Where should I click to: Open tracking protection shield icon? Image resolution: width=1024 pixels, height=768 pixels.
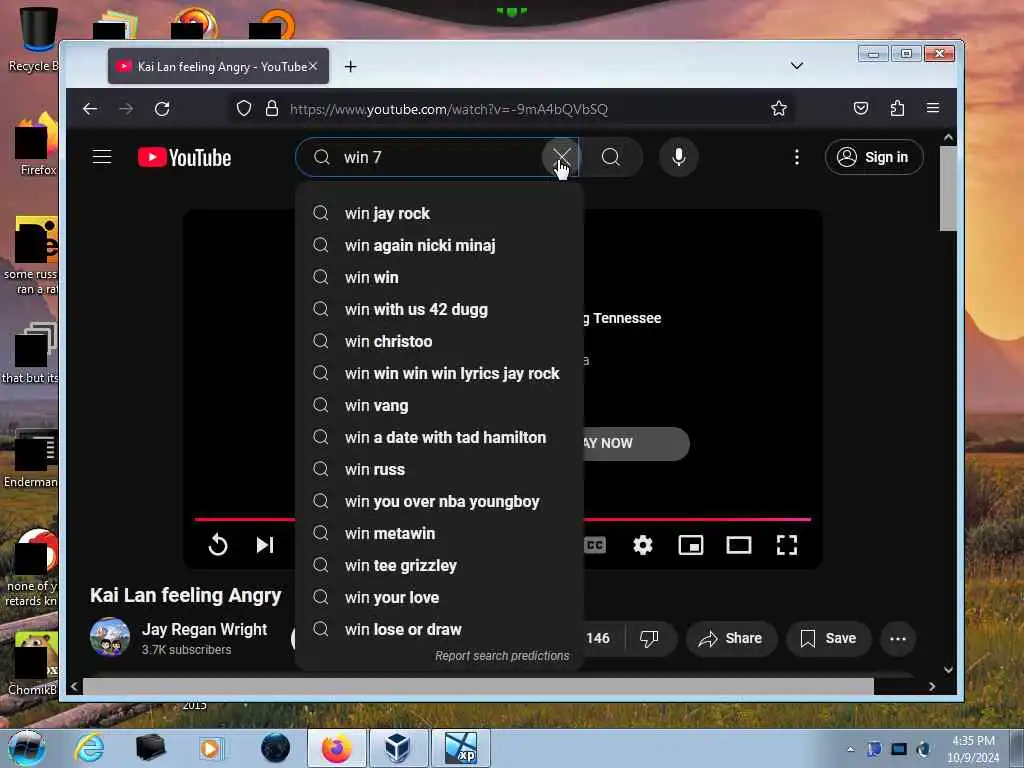click(244, 108)
